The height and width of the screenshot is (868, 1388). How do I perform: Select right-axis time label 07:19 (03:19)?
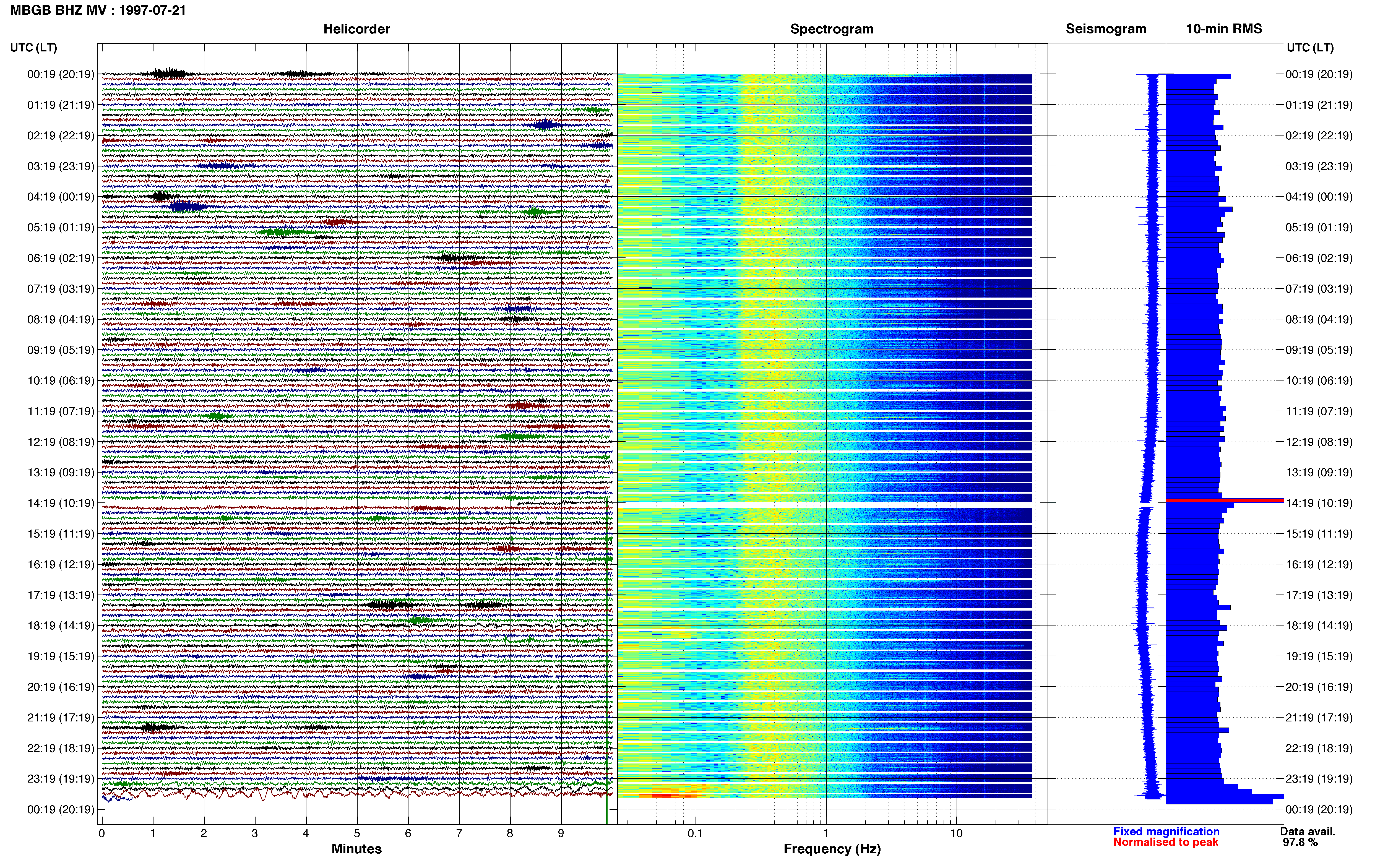(1319, 289)
